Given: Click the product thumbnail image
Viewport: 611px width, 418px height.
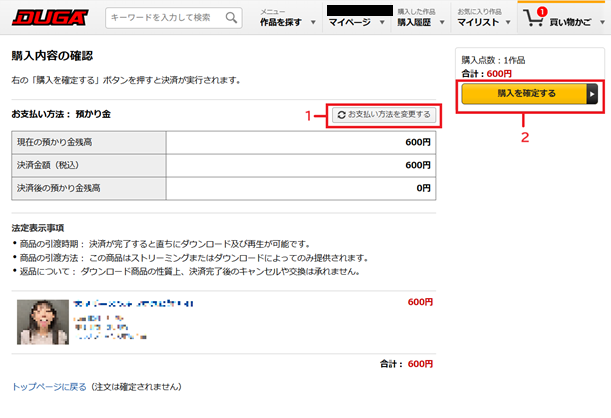Looking at the screenshot, I should [x=43, y=322].
